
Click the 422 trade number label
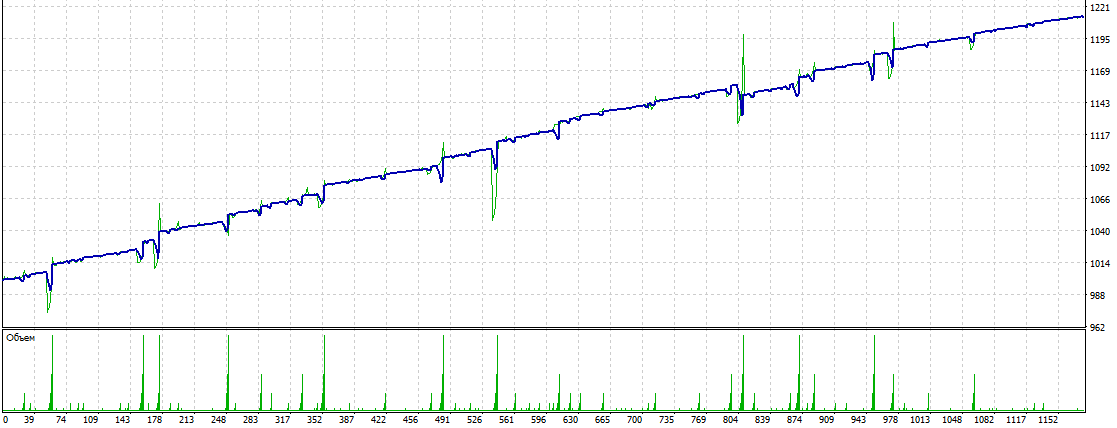[x=379, y=420]
